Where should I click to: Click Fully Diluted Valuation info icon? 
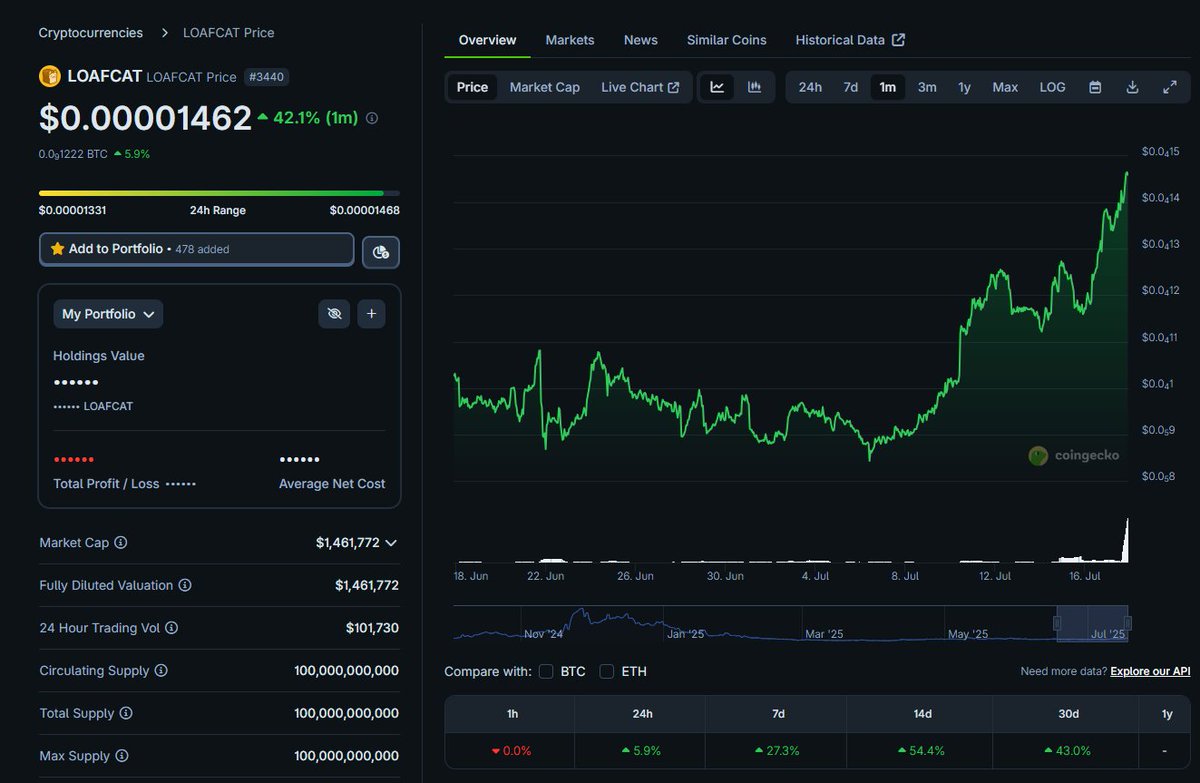(x=185, y=585)
